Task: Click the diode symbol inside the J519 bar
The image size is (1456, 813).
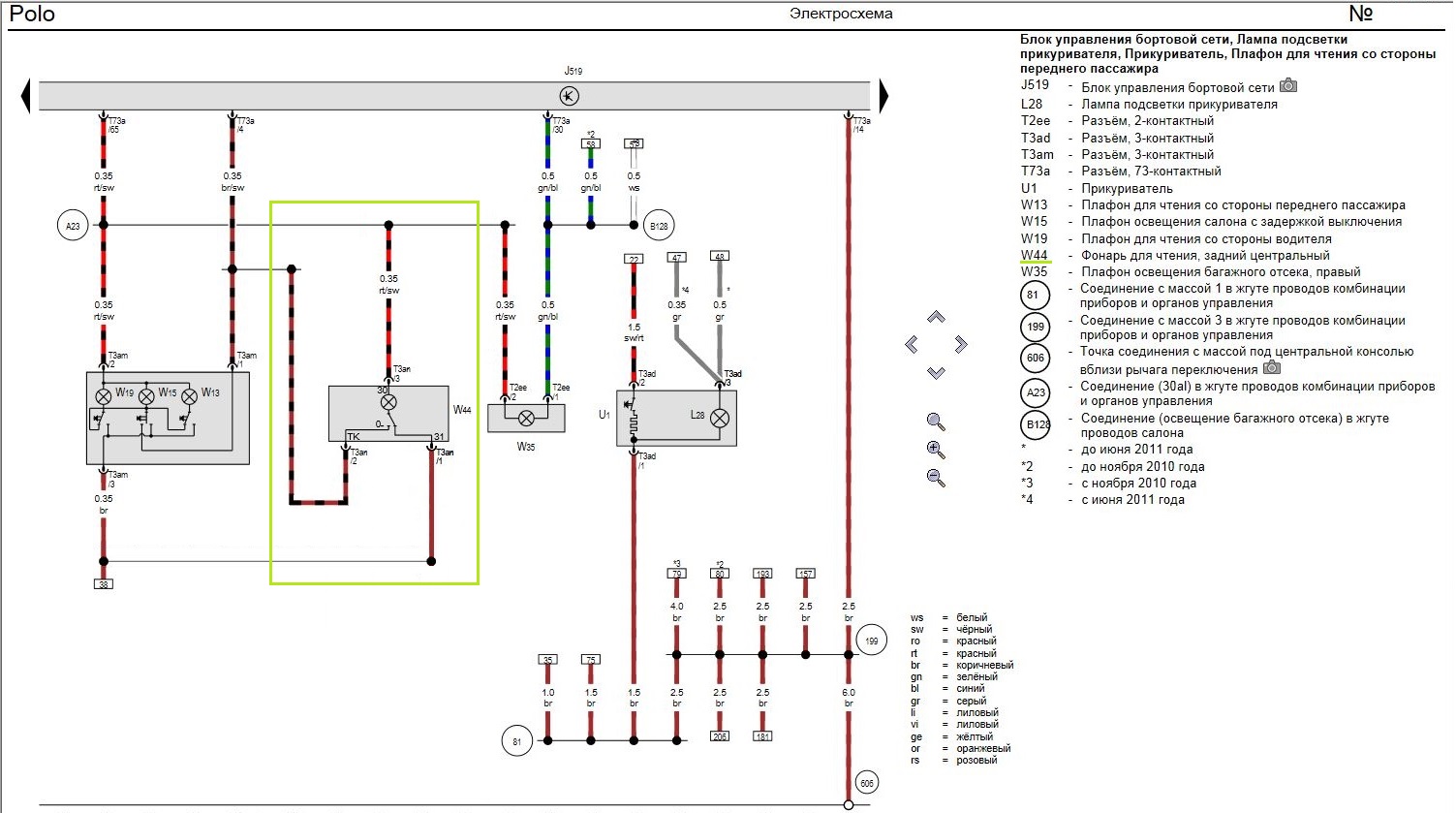Action: [570, 95]
